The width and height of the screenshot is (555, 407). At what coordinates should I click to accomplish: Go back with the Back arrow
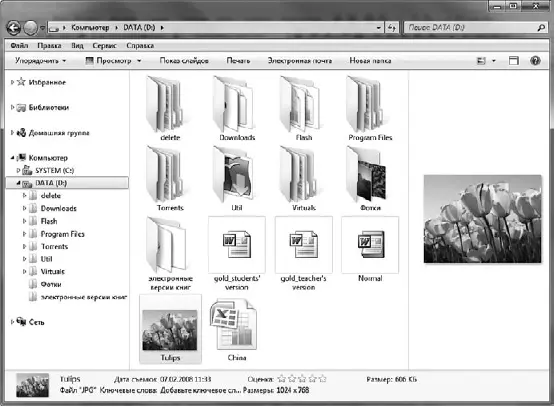pyautogui.click(x=13, y=28)
